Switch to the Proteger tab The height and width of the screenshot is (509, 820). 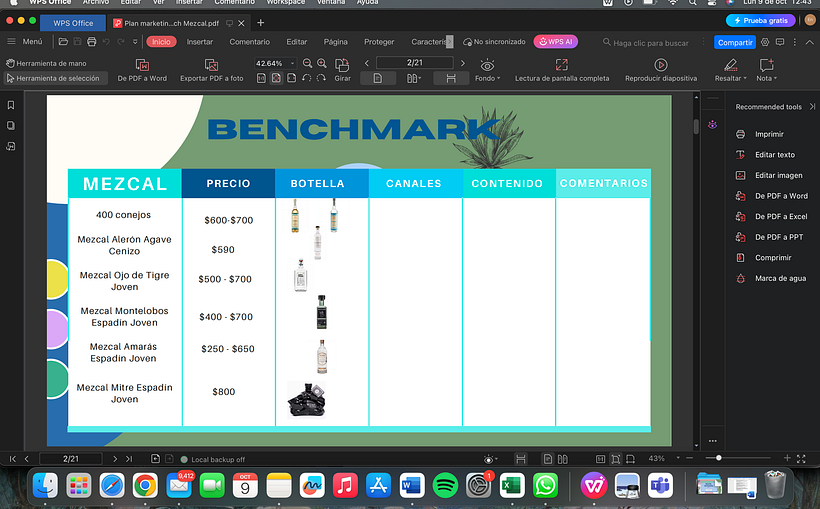pos(379,42)
